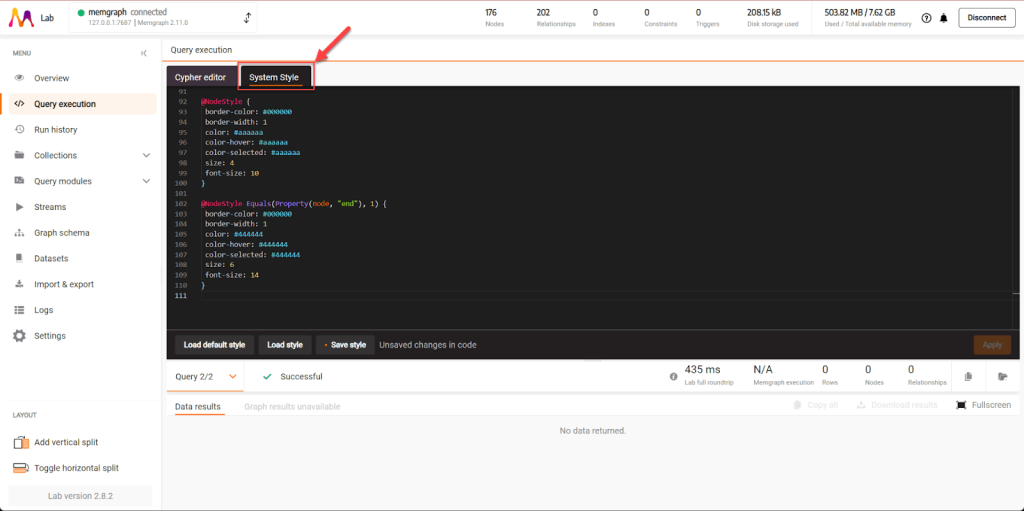Click the Disconnect button
Screen dimensions: 1024x511
[986, 18]
